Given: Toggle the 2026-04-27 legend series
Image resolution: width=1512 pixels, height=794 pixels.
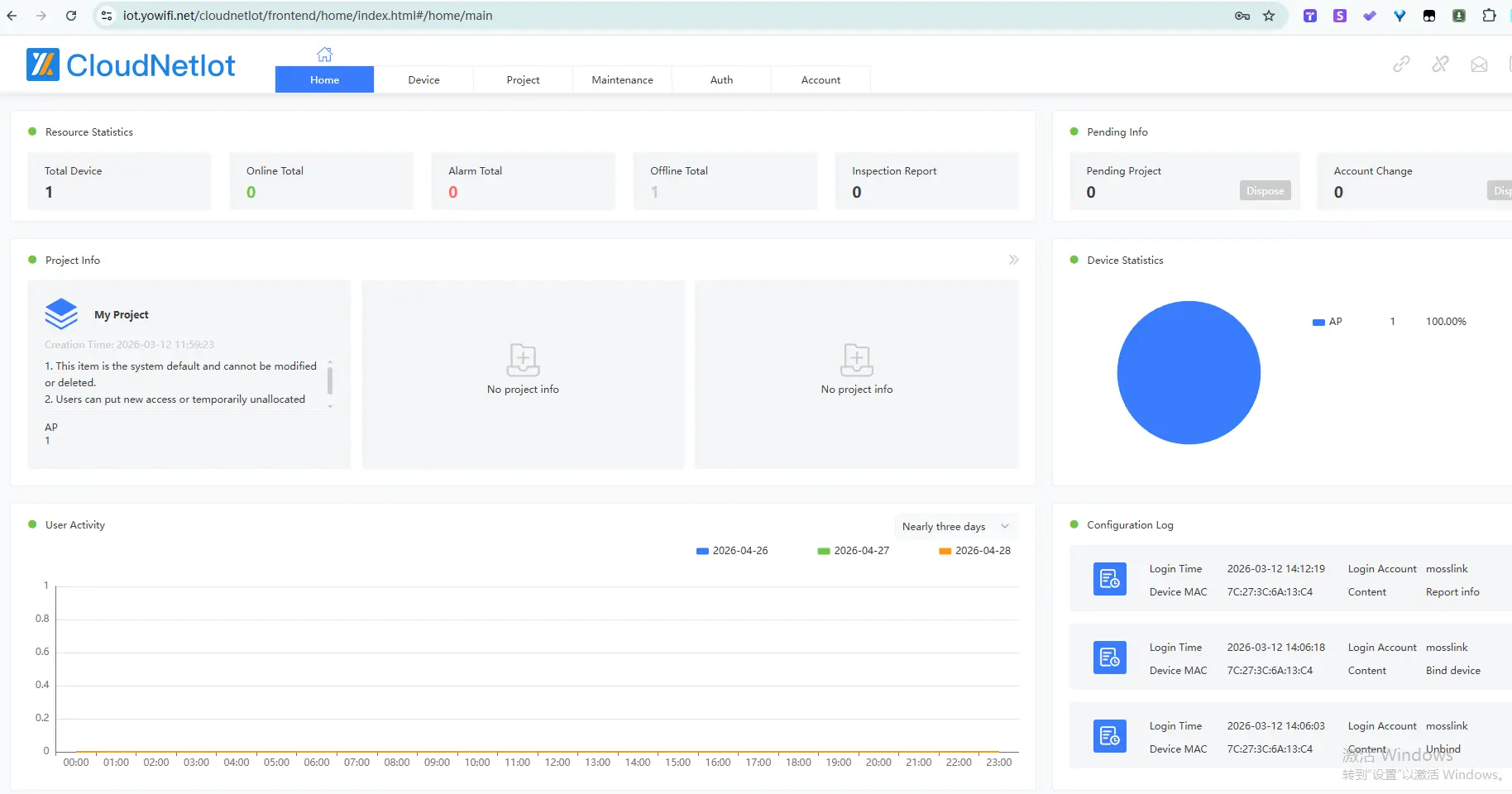Looking at the screenshot, I should (x=853, y=550).
